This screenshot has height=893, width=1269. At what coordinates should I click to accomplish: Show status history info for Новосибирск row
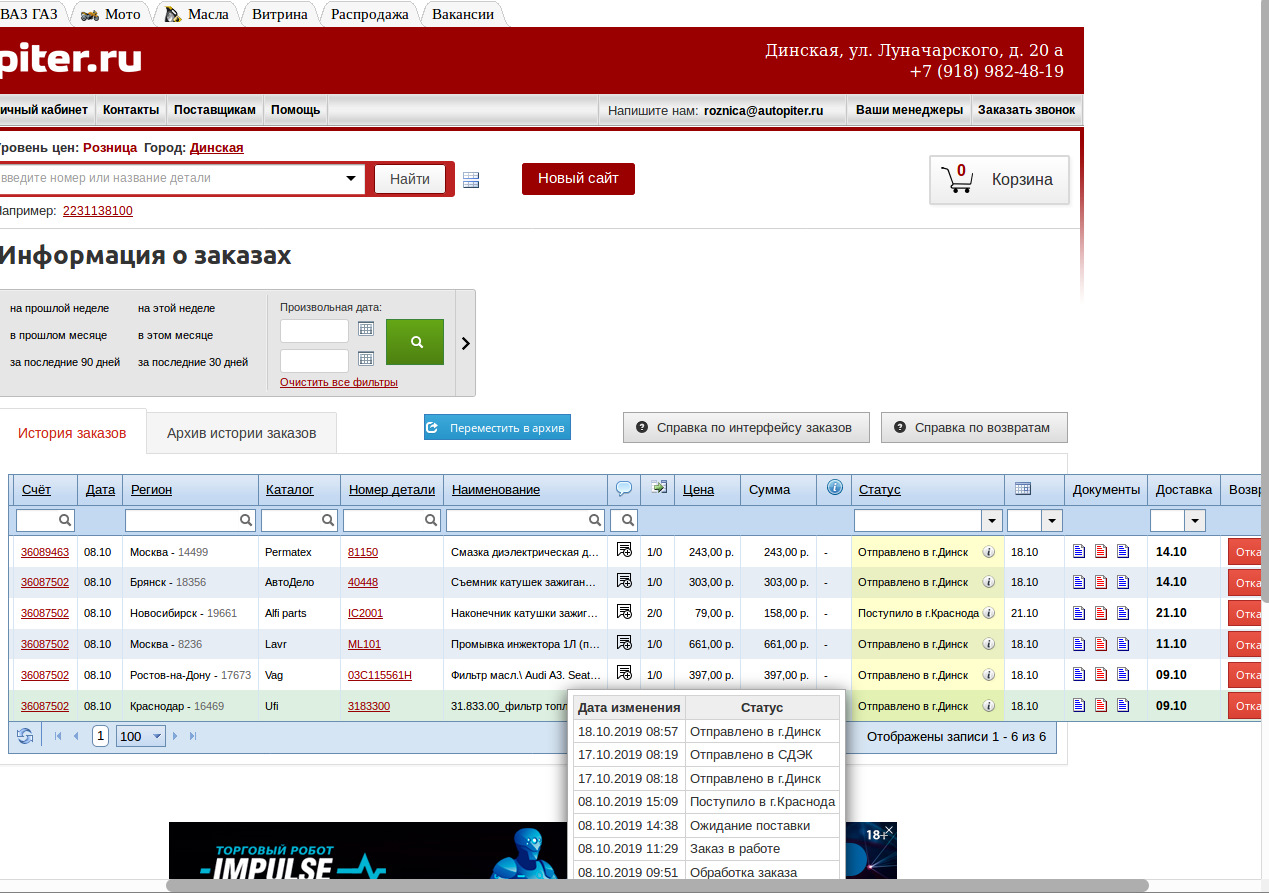click(x=988, y=613)
